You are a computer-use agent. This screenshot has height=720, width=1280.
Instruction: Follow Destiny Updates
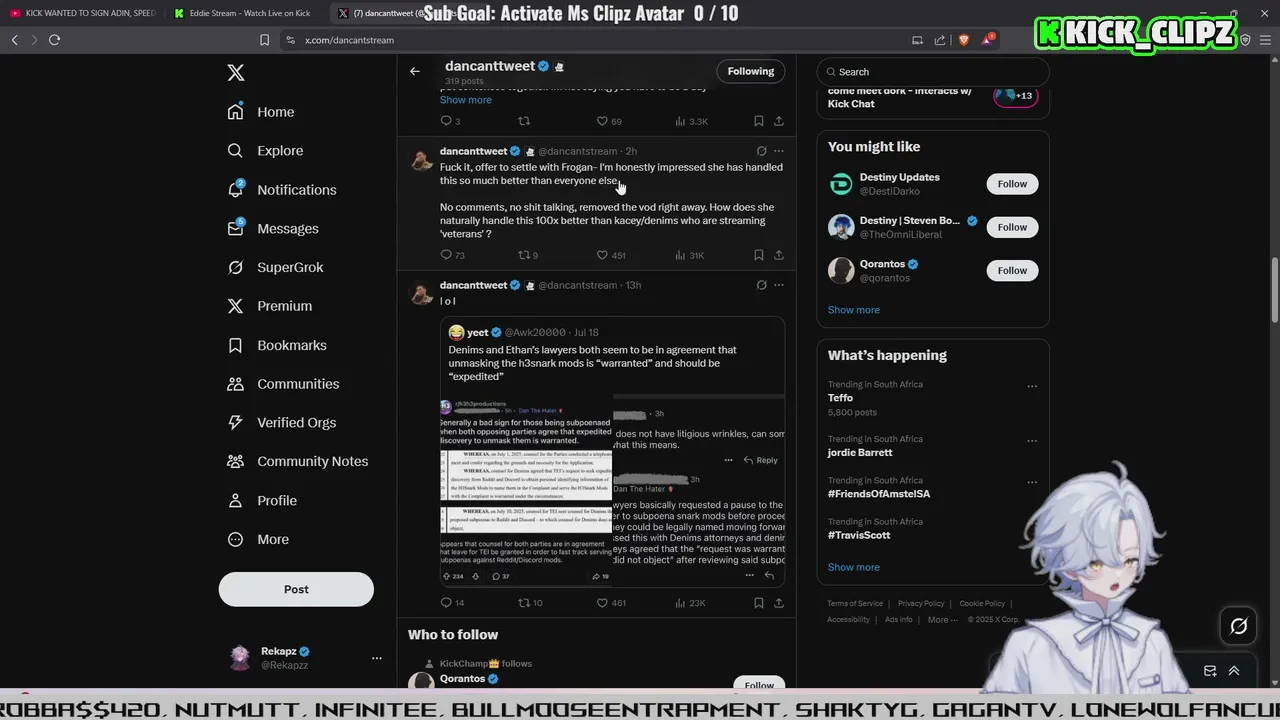pyautogui.click(x=1012, y=184)
